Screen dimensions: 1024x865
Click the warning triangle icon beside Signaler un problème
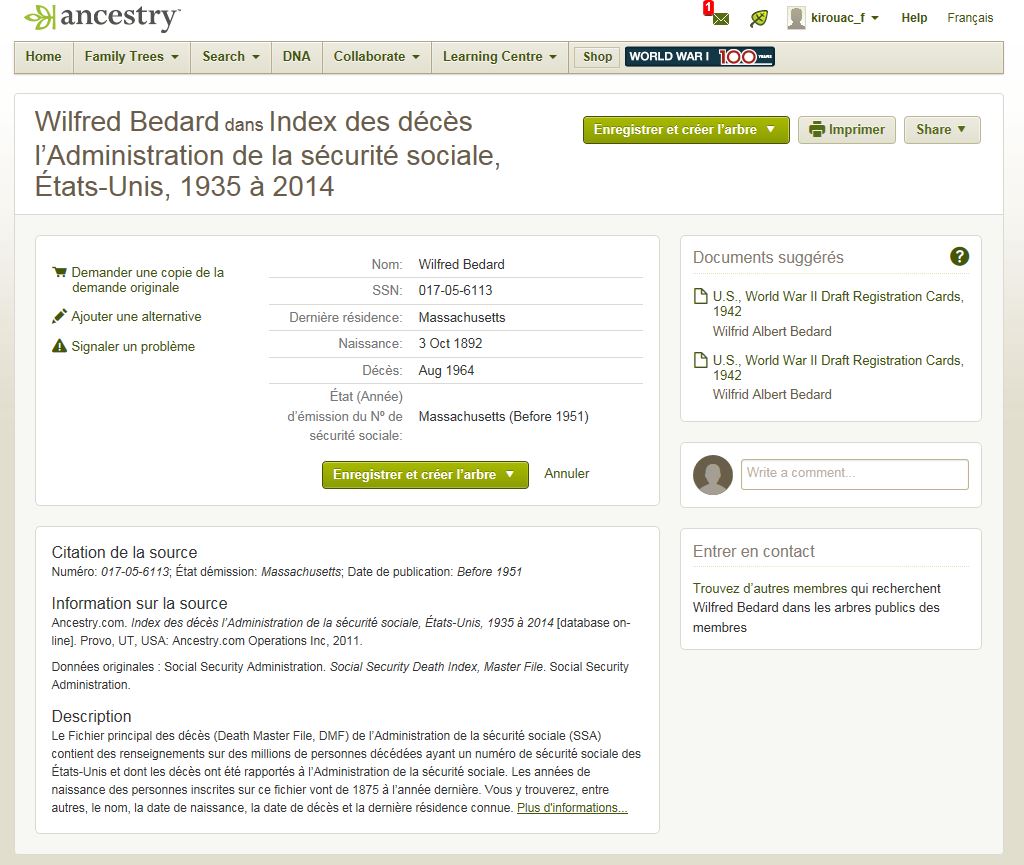coord(59,346)
